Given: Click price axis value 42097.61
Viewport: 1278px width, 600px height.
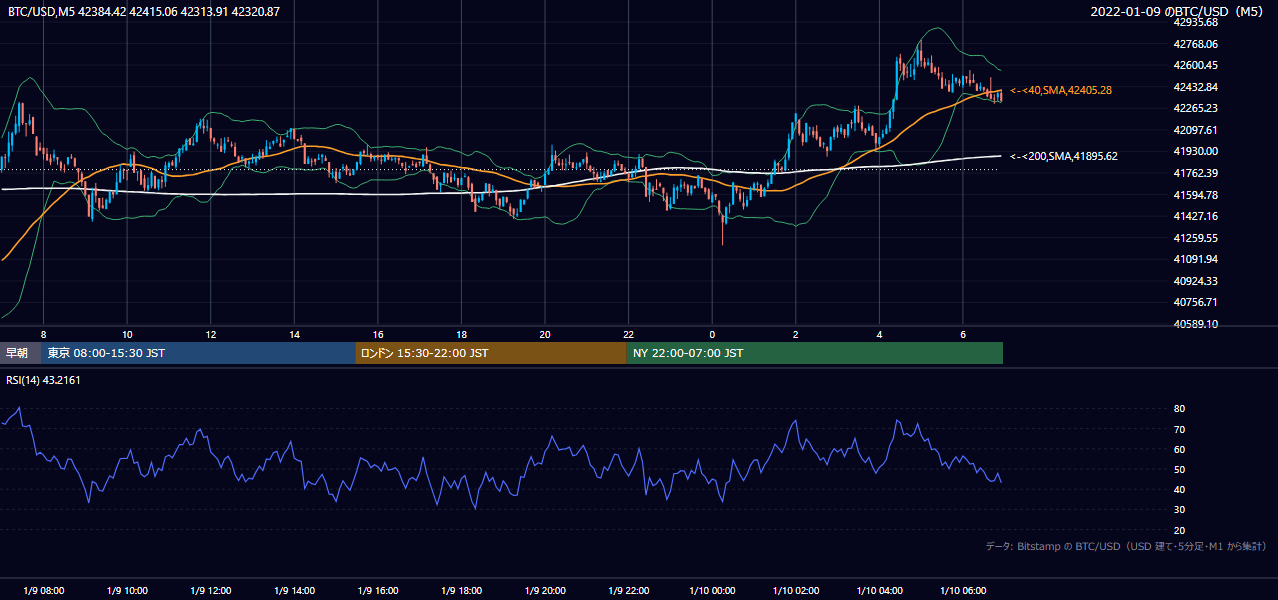Looking at the screenshot, I should tap(1195, 130).
